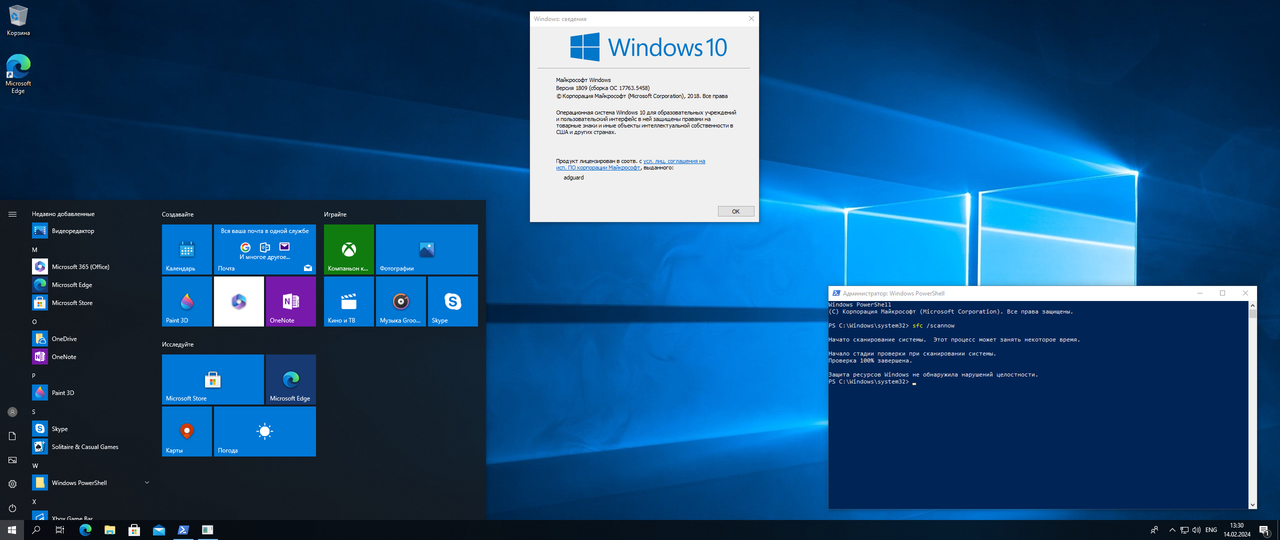Open the Weather (Погода) tile
This screenshot has width=1280, height=540.
(265, 431)
